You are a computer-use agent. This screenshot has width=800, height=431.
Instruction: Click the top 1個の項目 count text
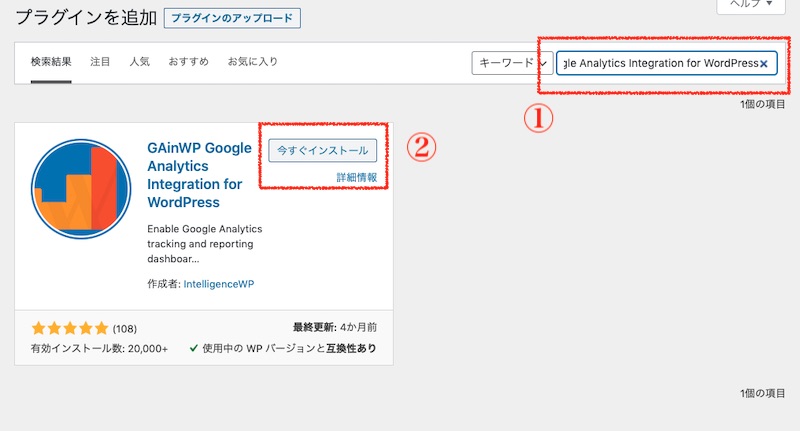[762, 105]
